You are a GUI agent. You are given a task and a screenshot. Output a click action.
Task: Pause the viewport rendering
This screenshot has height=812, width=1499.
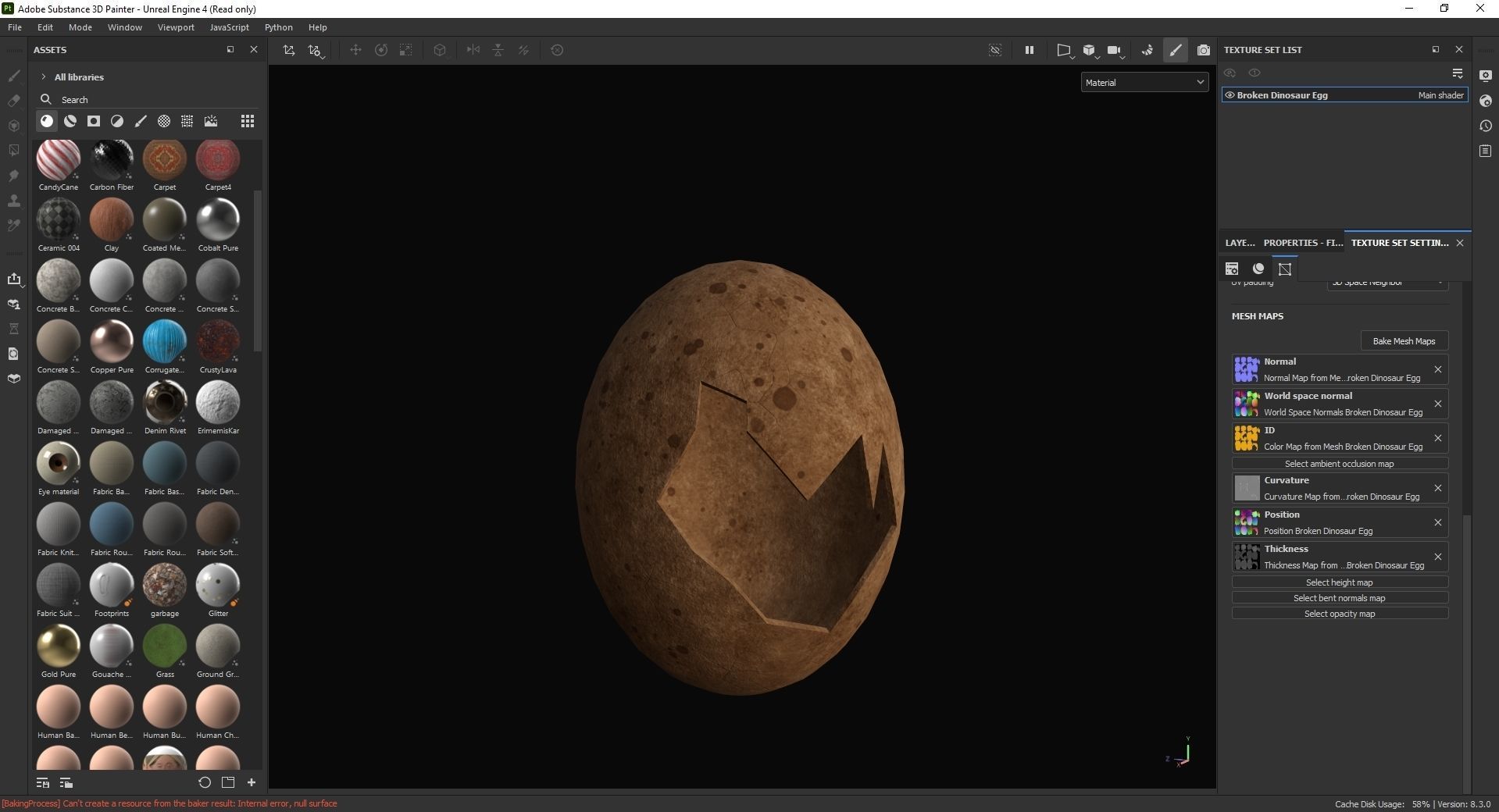[x=1030, y=50]
